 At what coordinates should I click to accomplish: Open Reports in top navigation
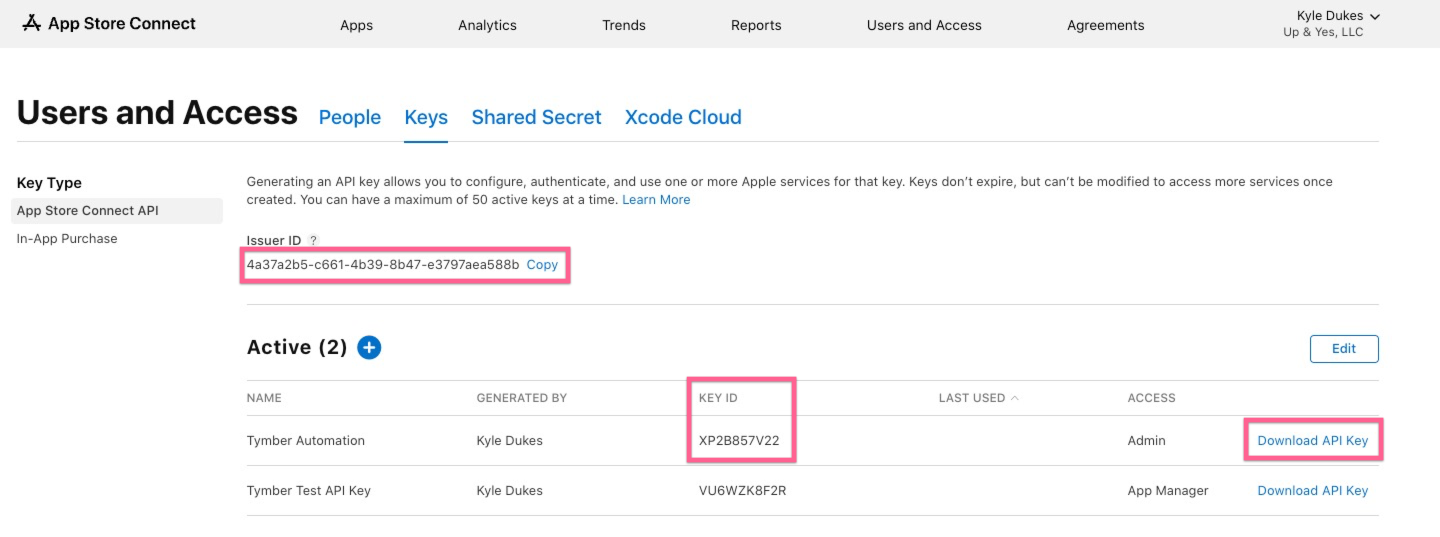point(756,25)
